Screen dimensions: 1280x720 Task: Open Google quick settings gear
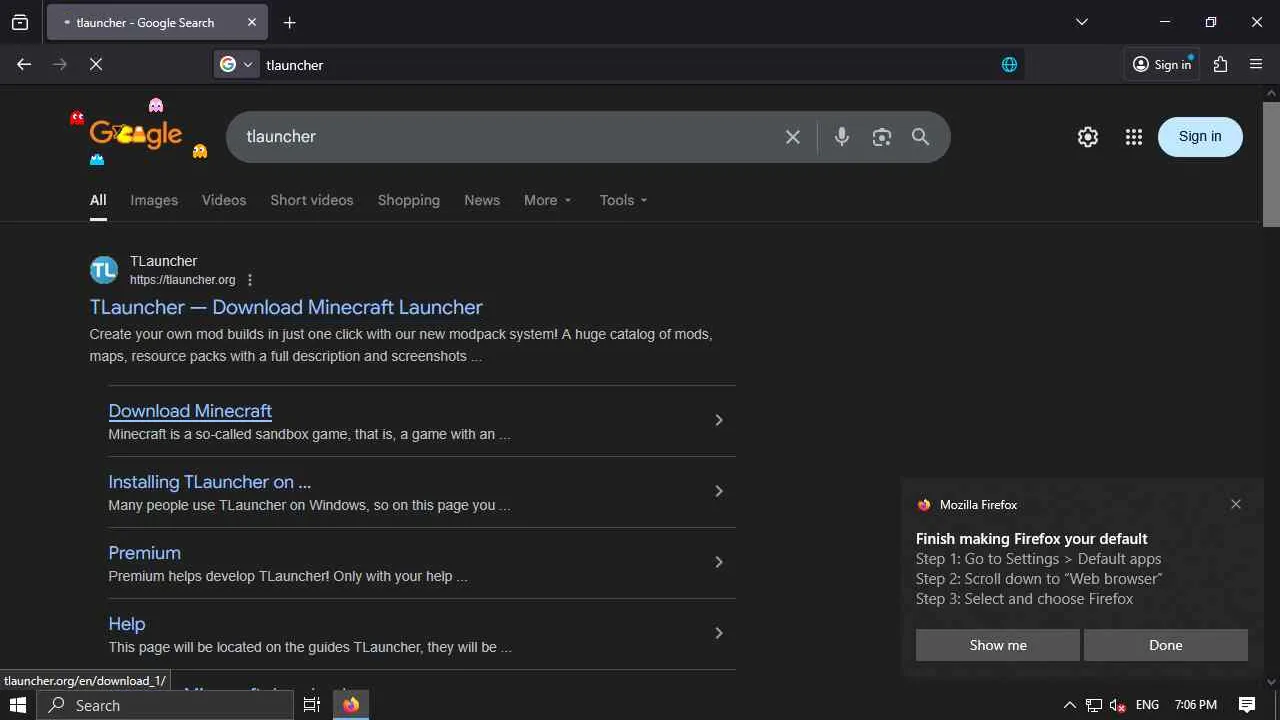(x=1088, y=137)
